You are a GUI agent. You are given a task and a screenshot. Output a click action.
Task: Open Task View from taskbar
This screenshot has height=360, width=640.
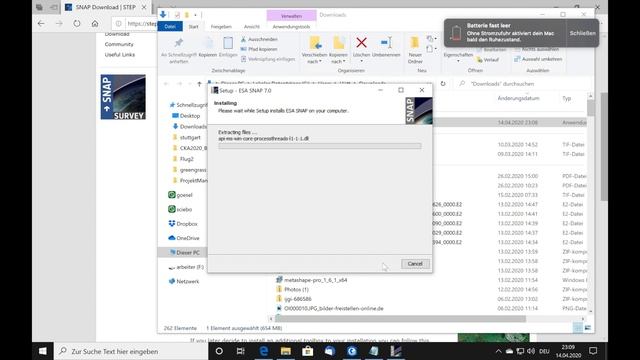pyautogui.click(x=241, y=351)
